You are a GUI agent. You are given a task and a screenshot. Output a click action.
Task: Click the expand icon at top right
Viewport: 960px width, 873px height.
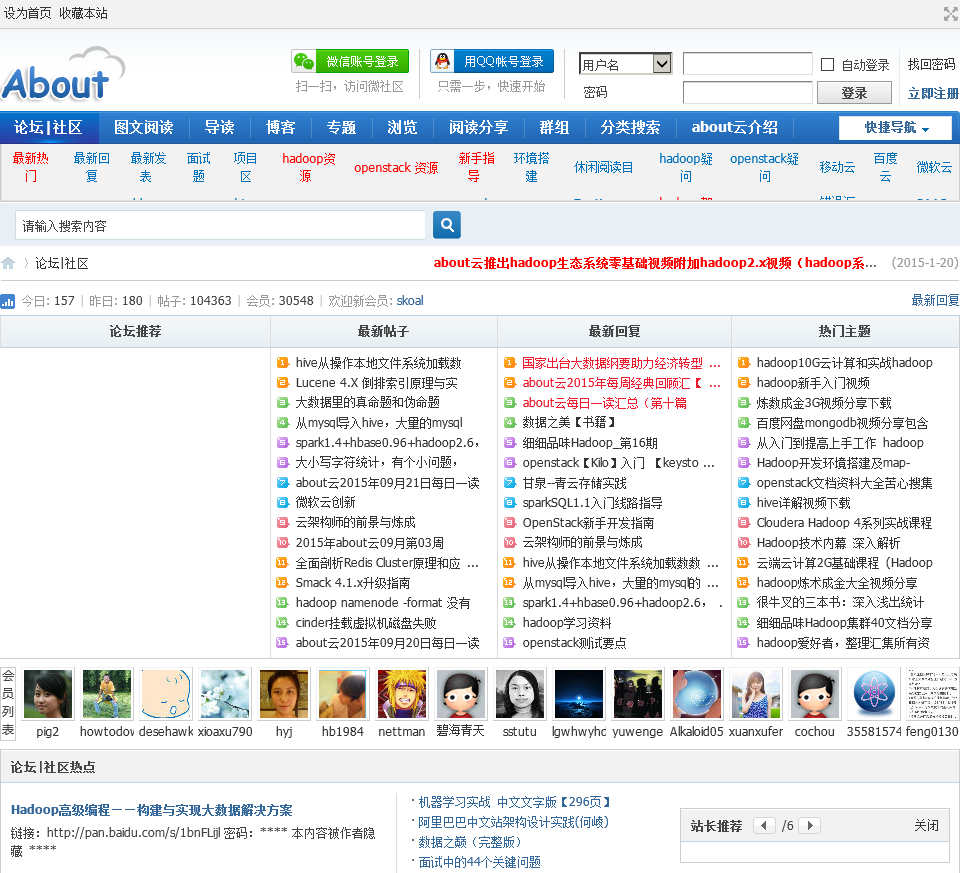click(951, 13)
